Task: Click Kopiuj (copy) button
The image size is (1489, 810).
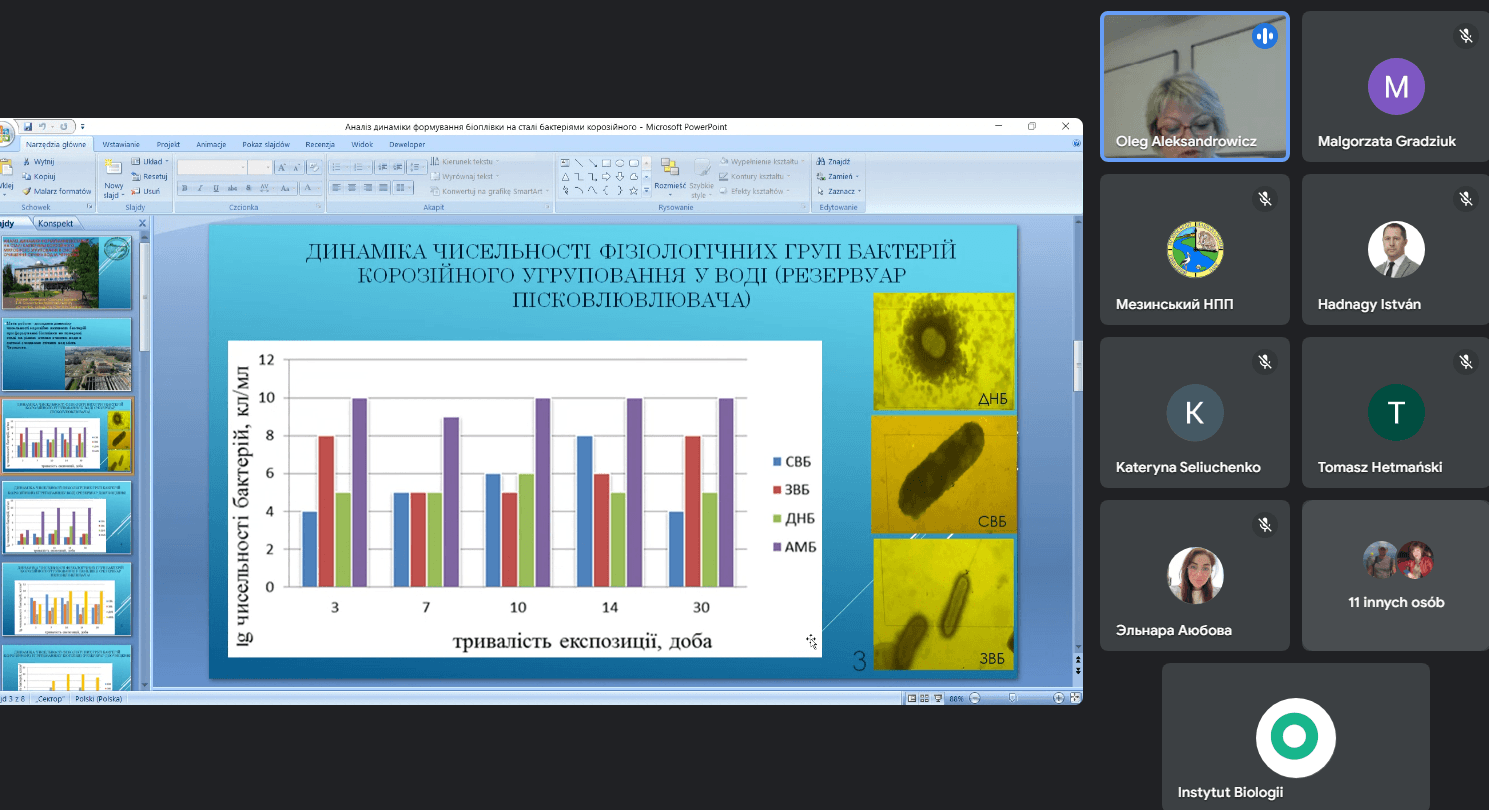Action: [x=38, y=176]
